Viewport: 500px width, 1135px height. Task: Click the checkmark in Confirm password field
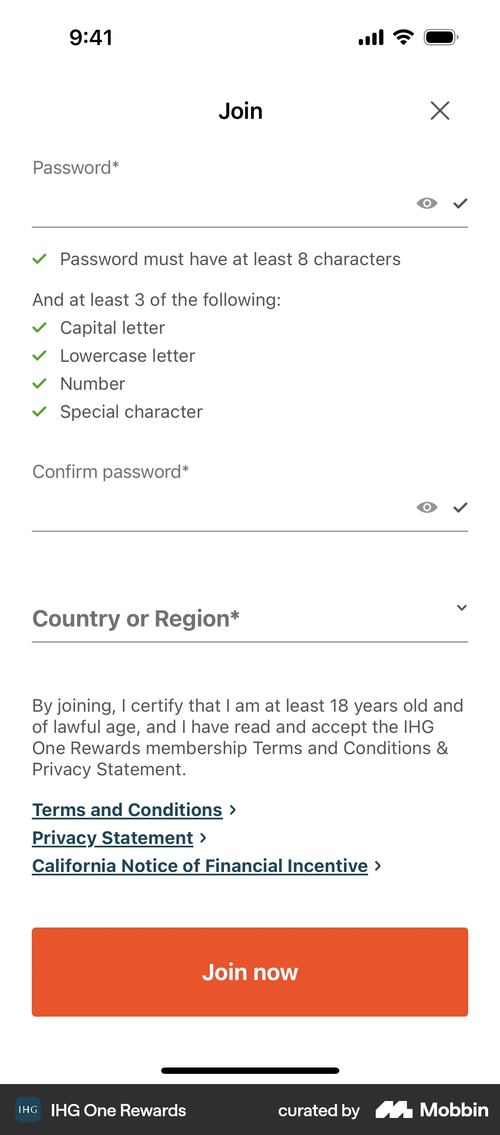click(x=461, y=507)
